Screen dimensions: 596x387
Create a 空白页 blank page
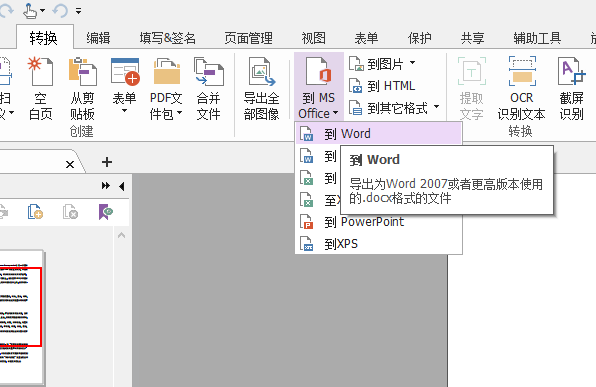(x=40, y=89)
